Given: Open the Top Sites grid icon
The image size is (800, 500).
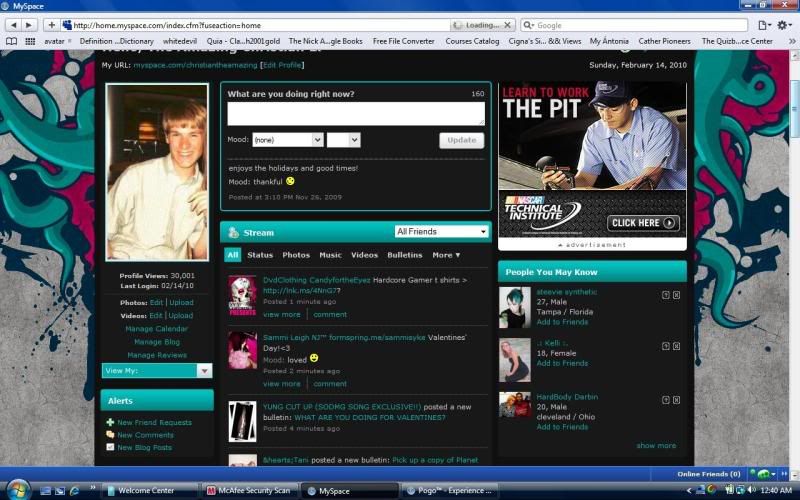Looking at the screenshot, I should pos(30,41).
